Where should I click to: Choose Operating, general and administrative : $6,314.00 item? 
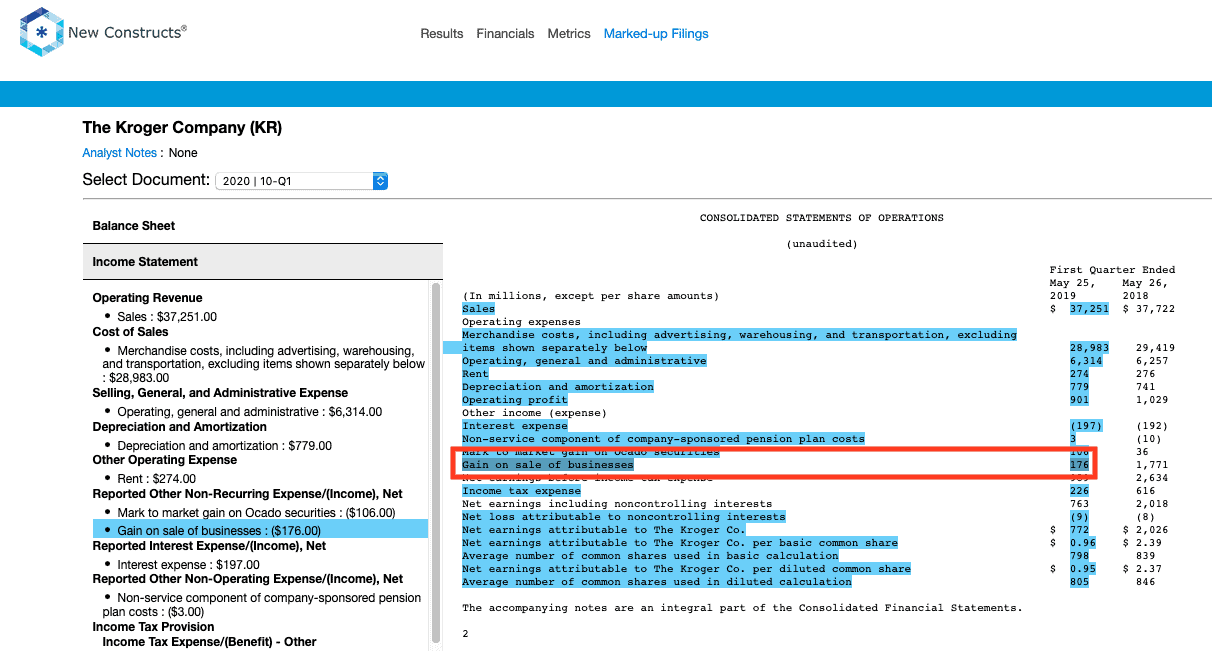249,412
